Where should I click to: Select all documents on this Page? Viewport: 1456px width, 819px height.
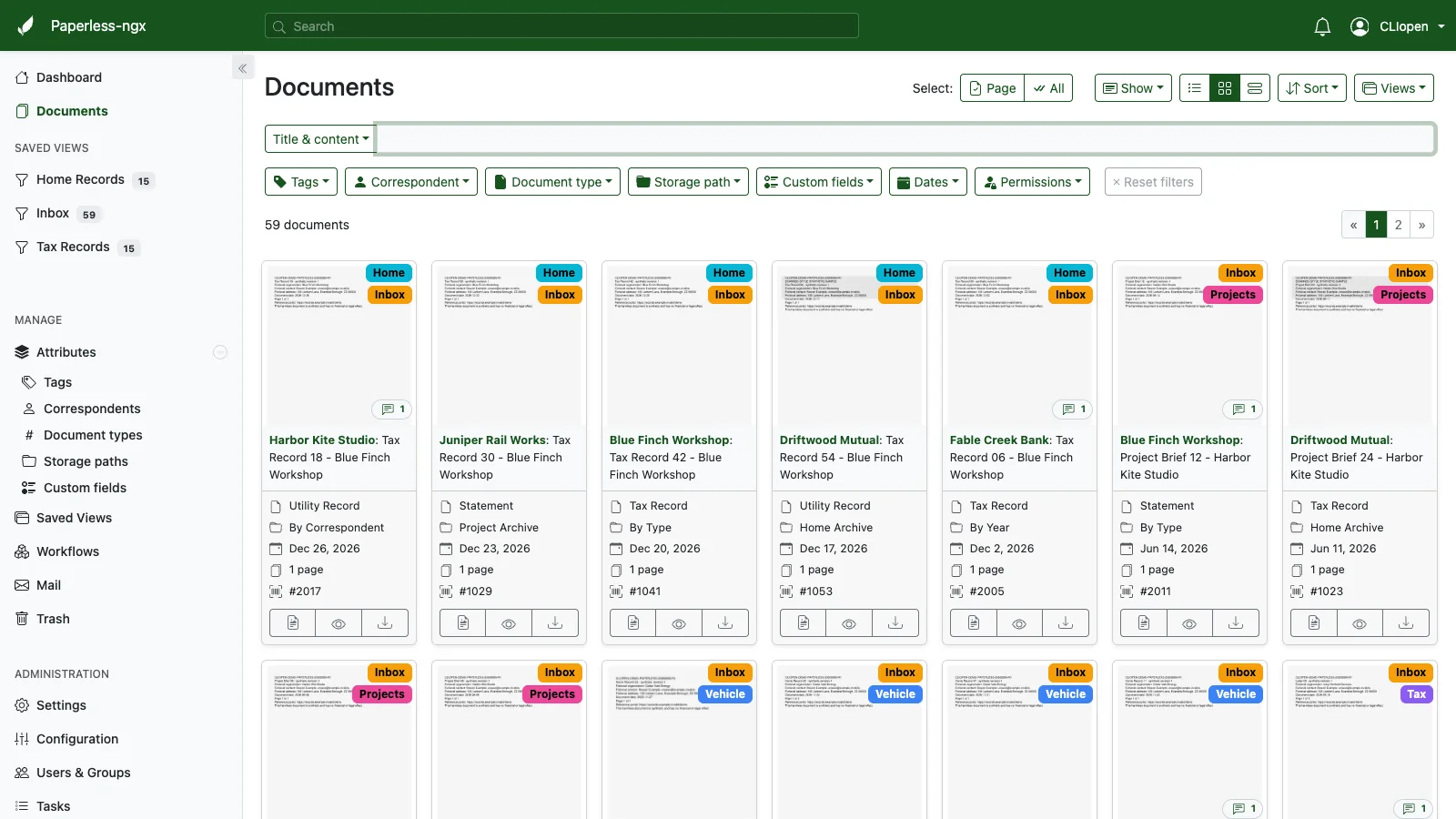coord(992,88)
